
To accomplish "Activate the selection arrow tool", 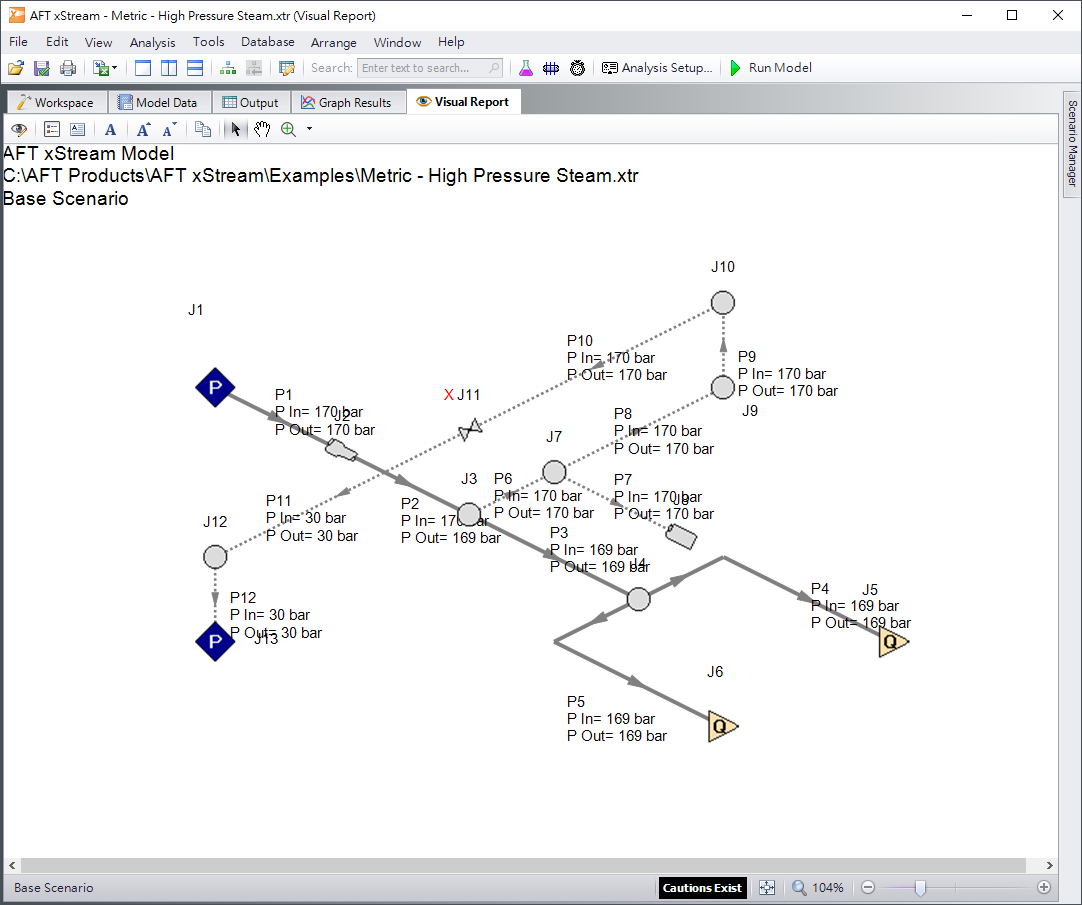I will (235, 129).
